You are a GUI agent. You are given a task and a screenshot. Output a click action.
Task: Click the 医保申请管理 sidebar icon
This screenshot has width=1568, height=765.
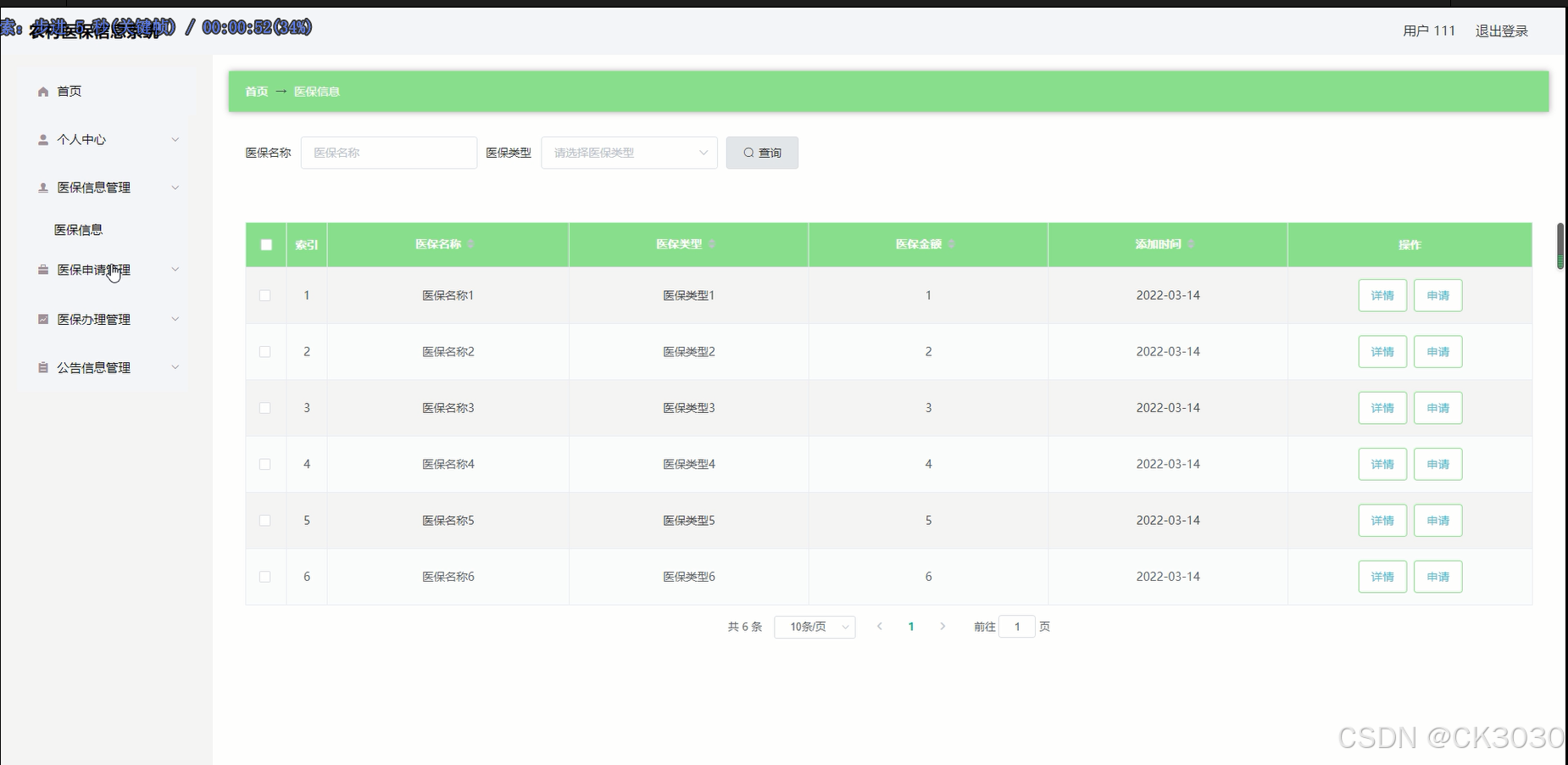(42, 270)
